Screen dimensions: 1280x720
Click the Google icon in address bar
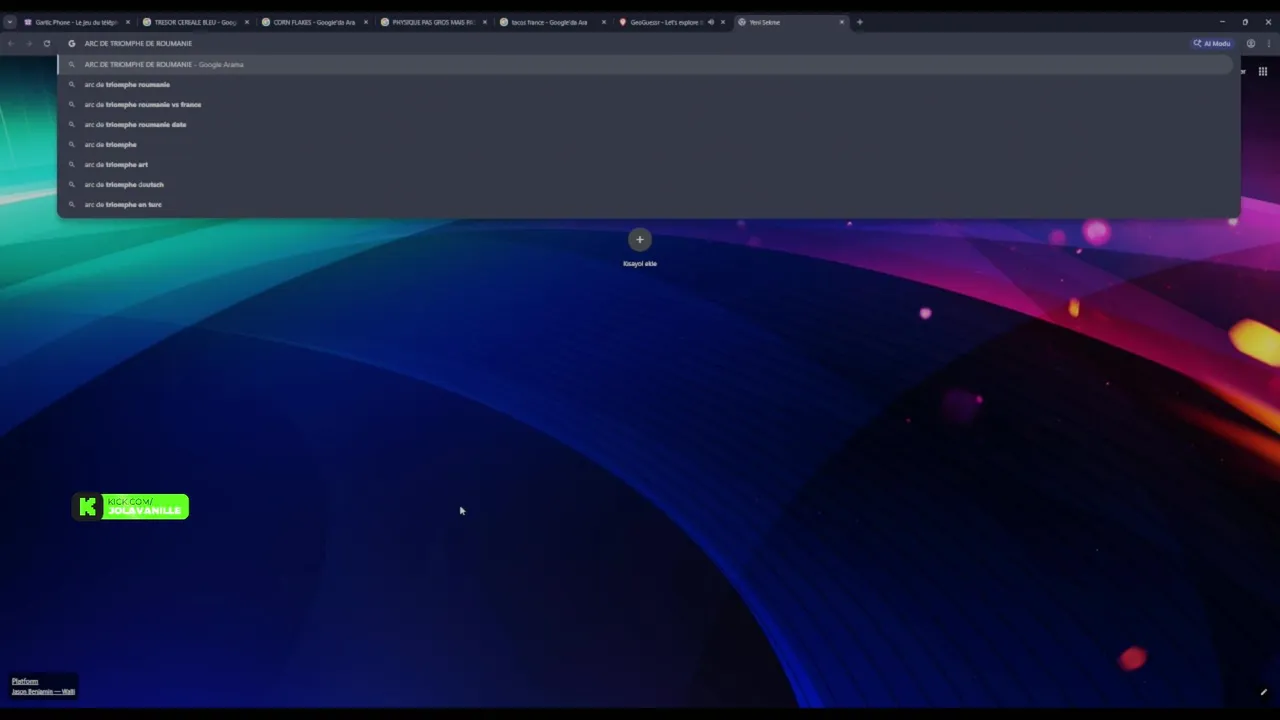pos(71,43)
